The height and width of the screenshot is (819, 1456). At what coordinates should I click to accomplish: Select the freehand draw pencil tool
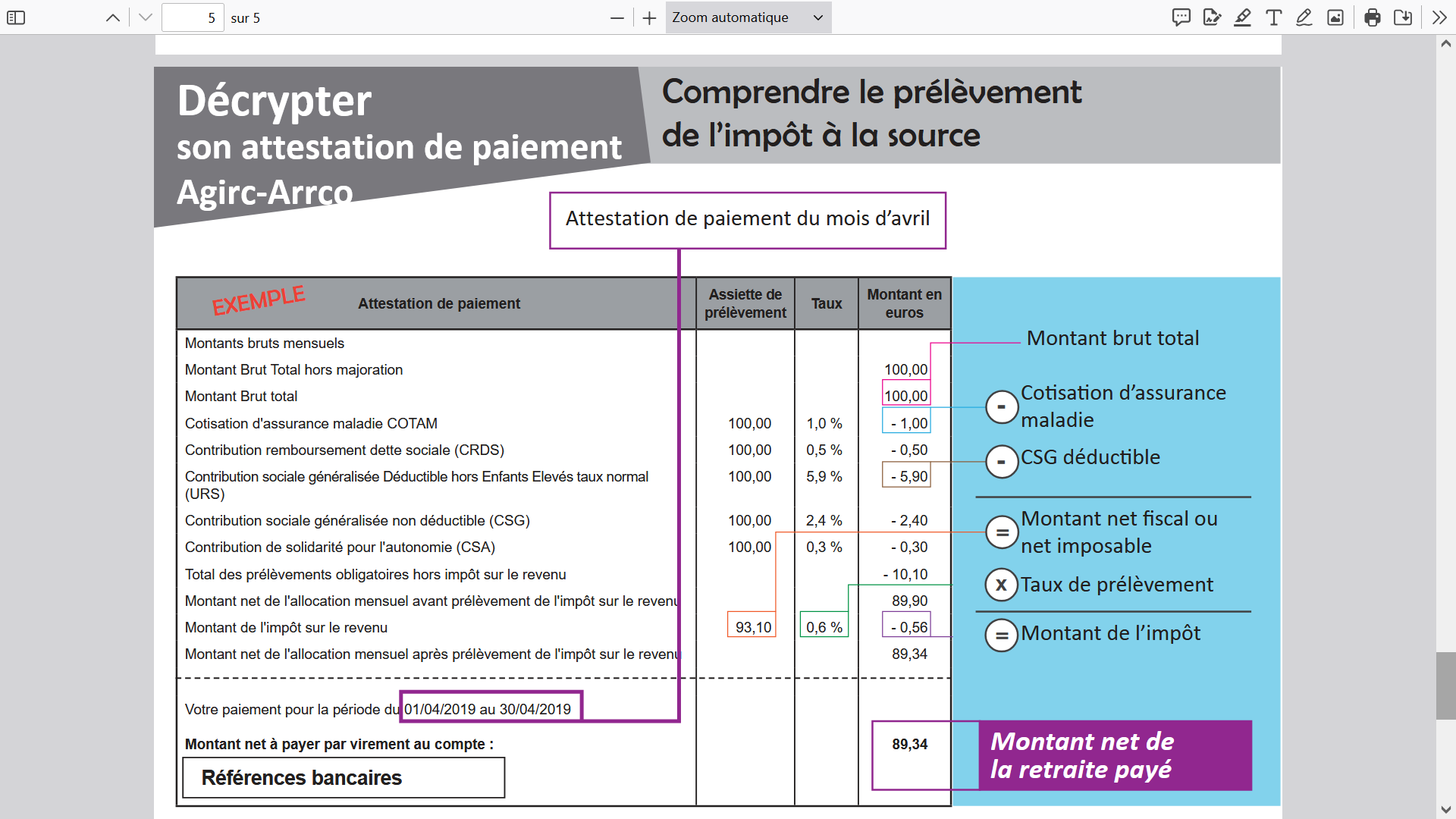pos(1304,17)
